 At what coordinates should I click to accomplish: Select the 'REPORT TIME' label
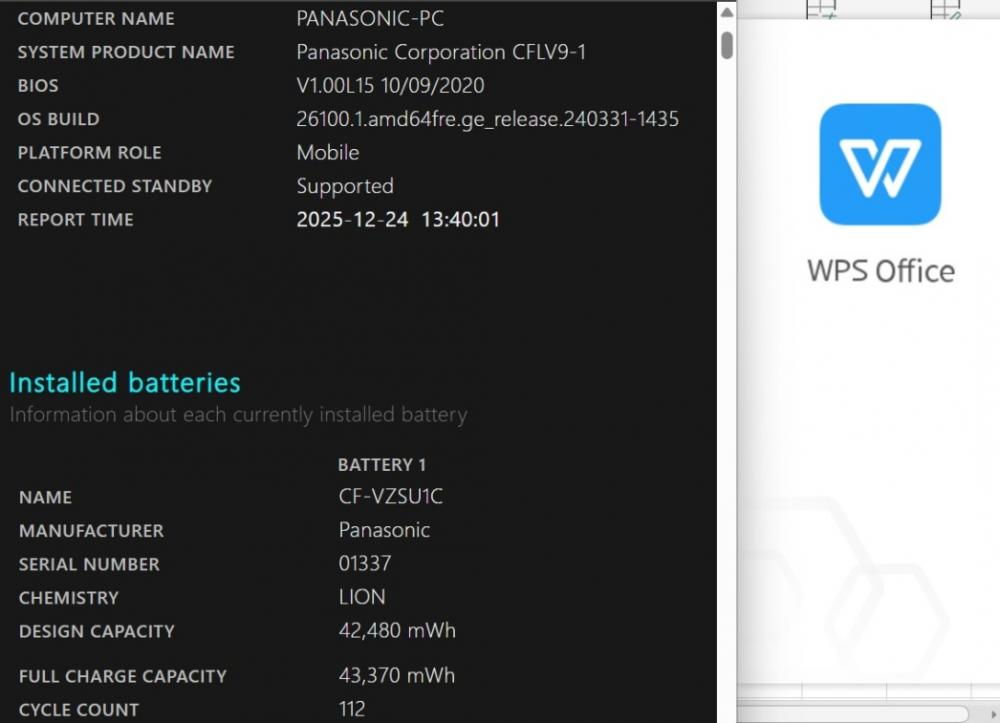tap(75, 220)
